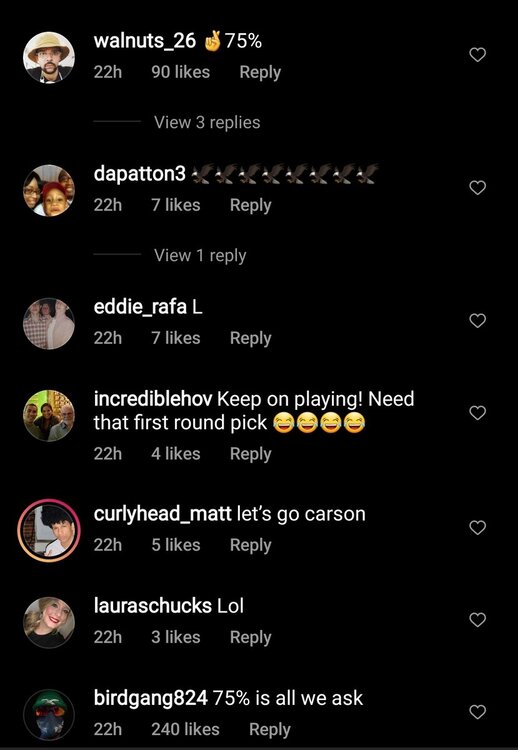Open curlyhead_matt's story via profile picture
Screen dimensions: 518x750
49,530
